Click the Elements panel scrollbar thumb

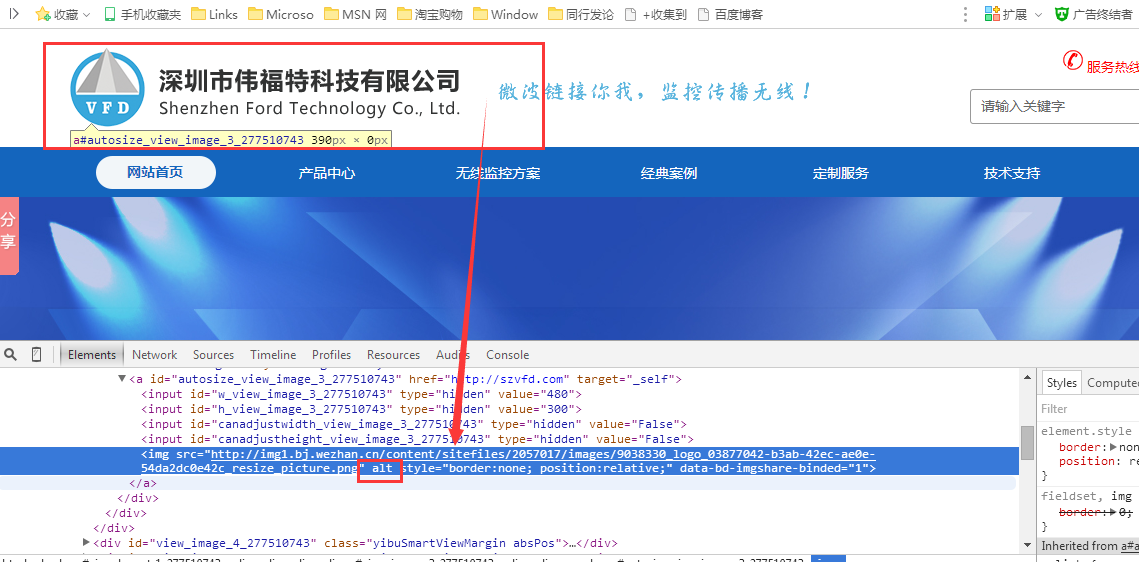[x=1027, y=442]
